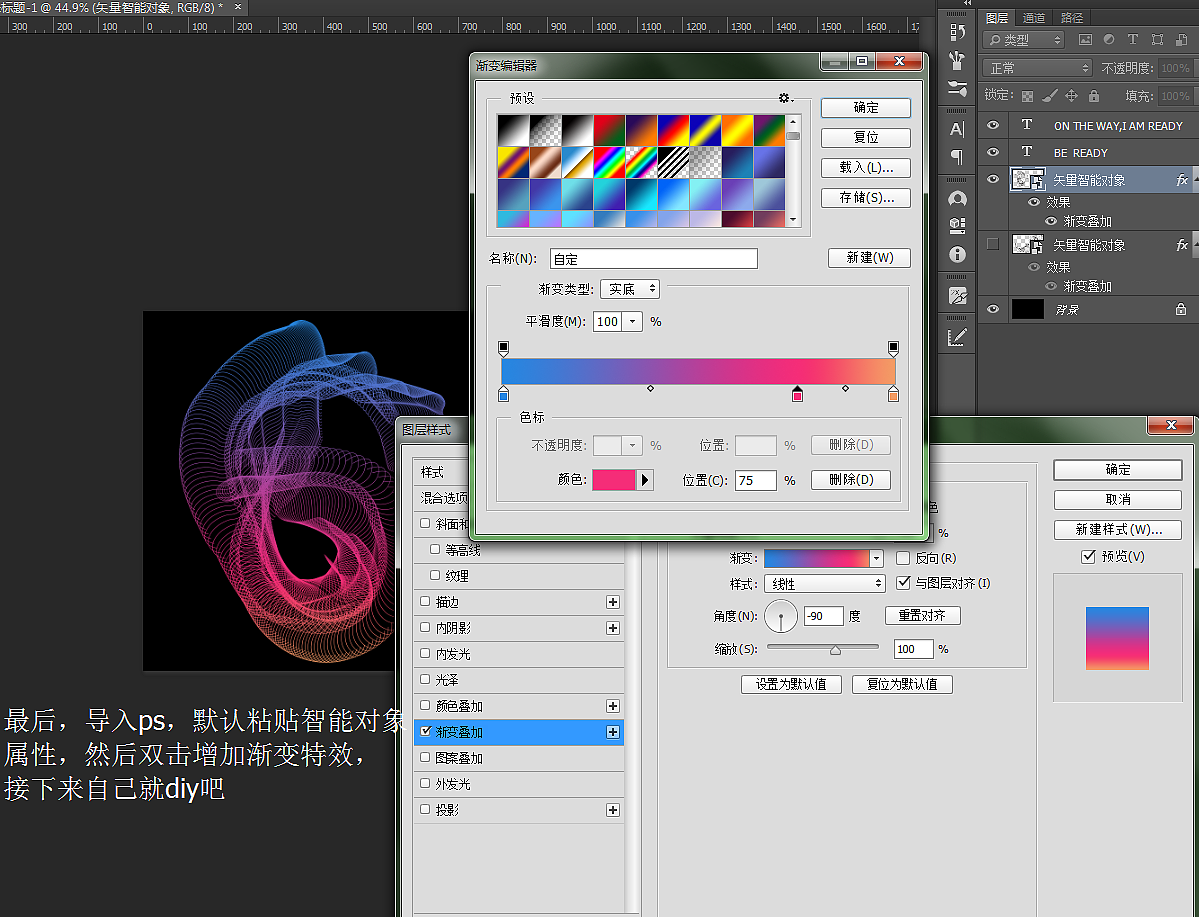Open the 渐变类型 实底 dropdown
Screen dimensions: 1199x917
[x=630, y=288]
